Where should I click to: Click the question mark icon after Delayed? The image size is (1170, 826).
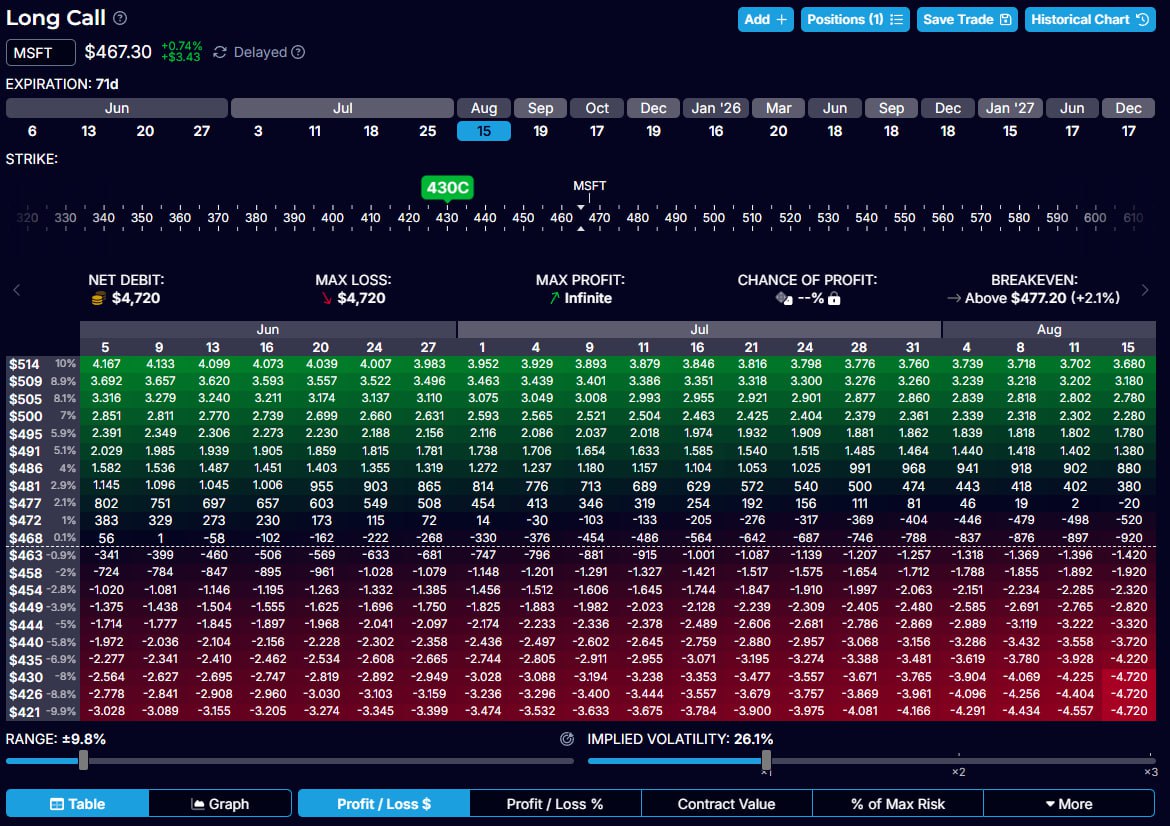coord(298,52)
